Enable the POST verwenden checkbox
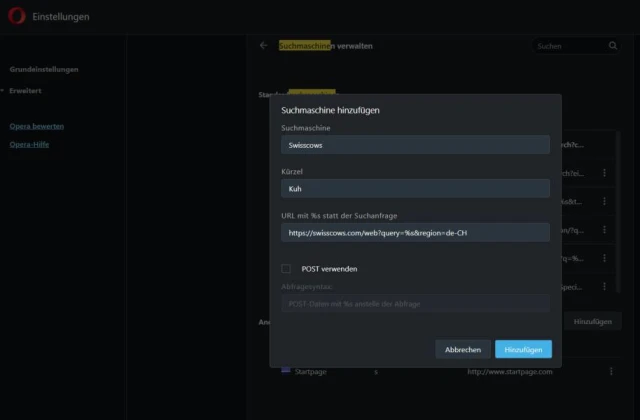 286,268
